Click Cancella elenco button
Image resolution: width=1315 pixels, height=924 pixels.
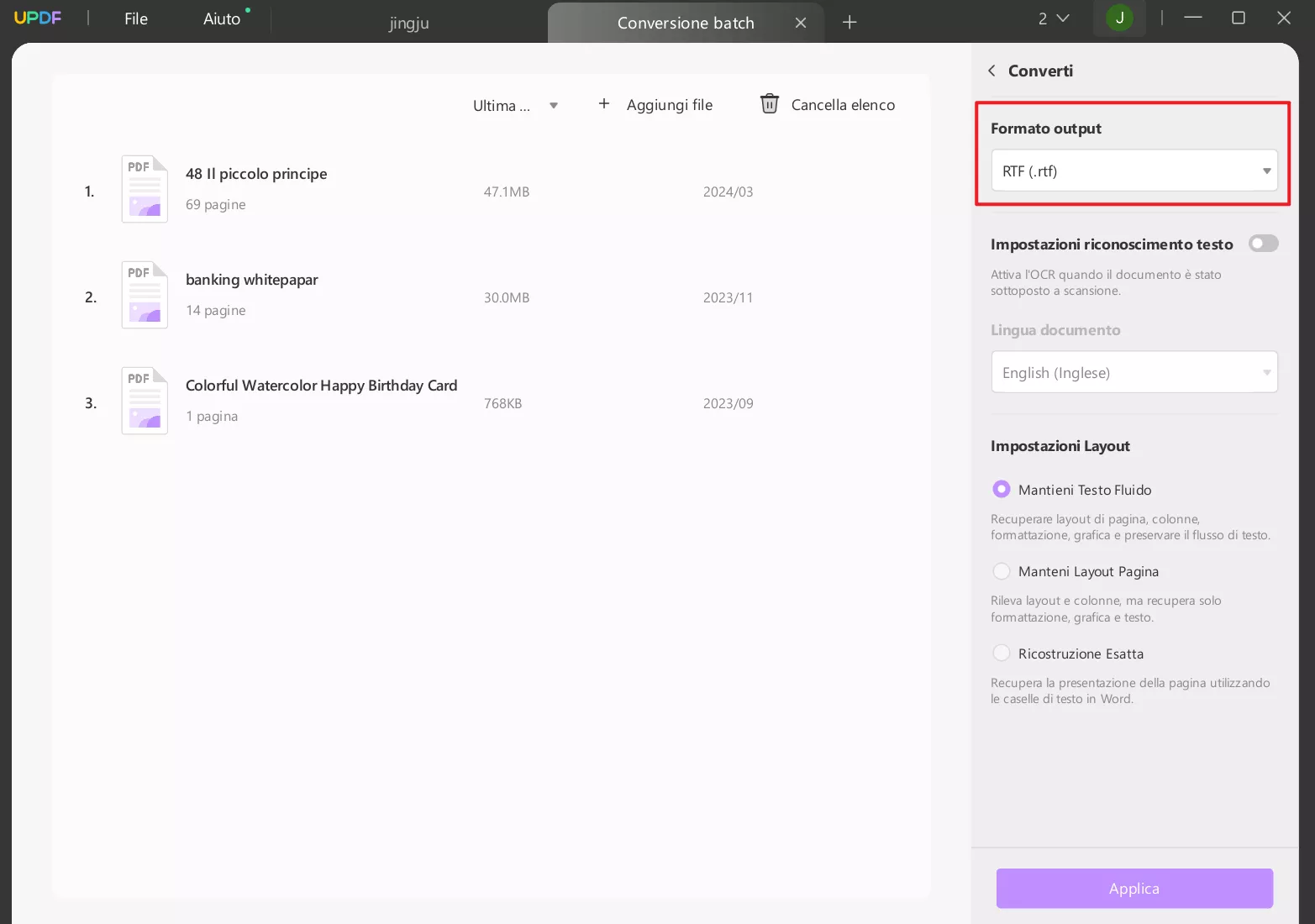[828, 105]
